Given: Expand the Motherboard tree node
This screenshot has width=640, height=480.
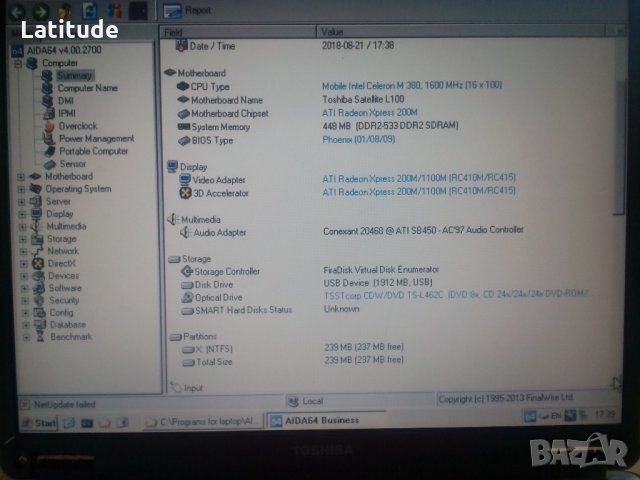Looking at the screenshot, I should point(21,177).
